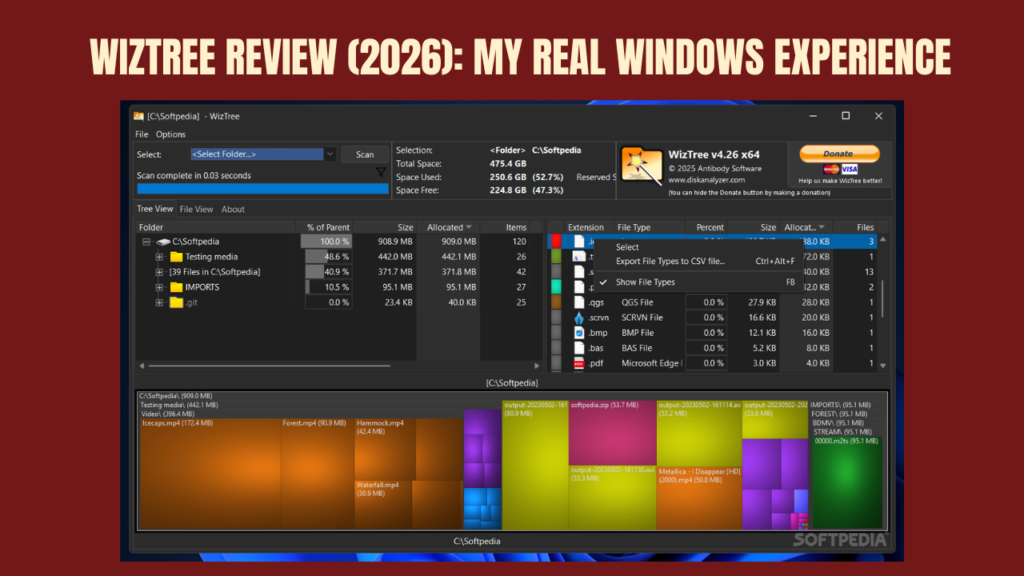Expand the .git folder node
The width and height of the screenshot is (1024, 576).
159,302
